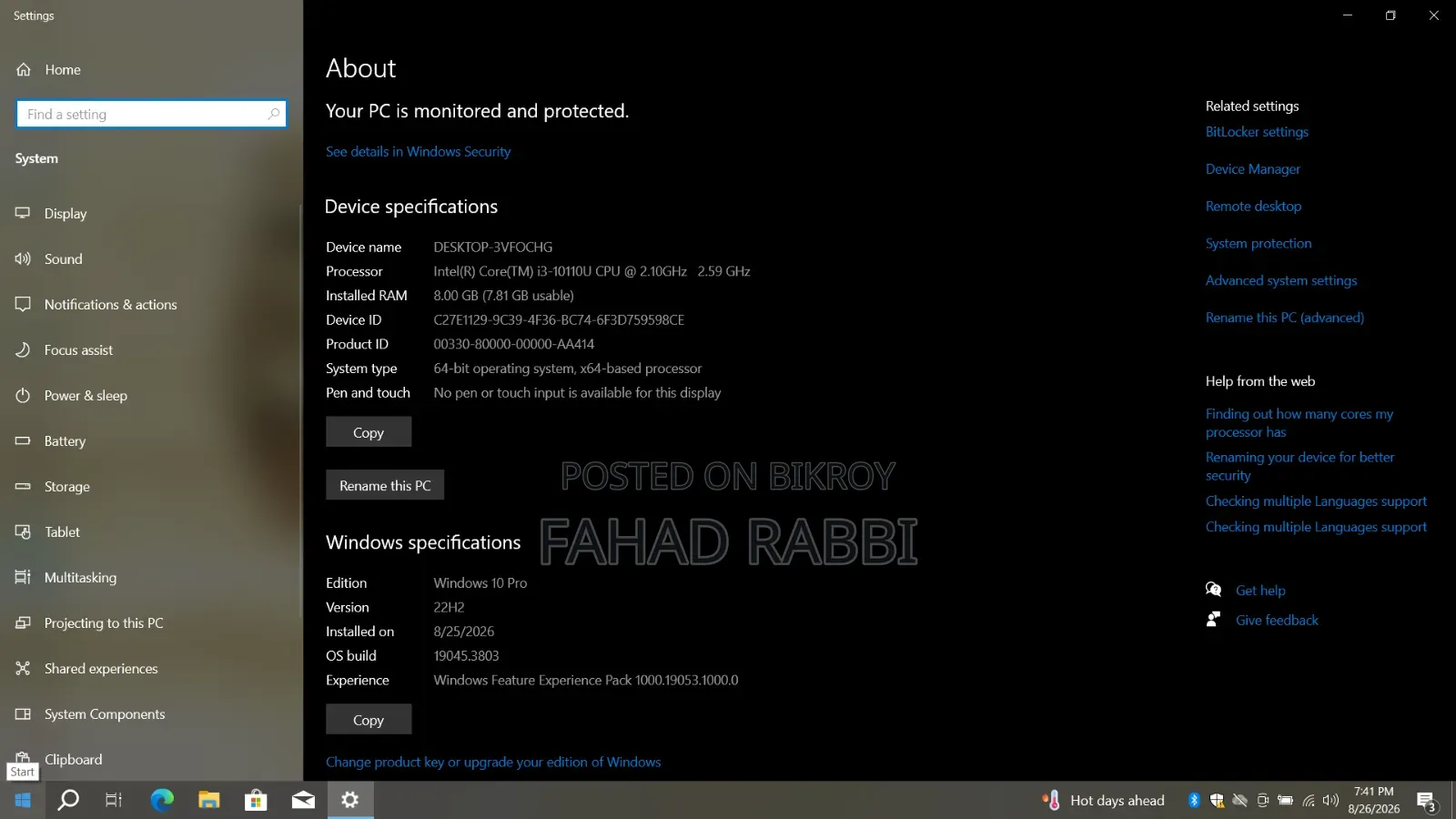Minimize the Settings window

coord(1348,15)
